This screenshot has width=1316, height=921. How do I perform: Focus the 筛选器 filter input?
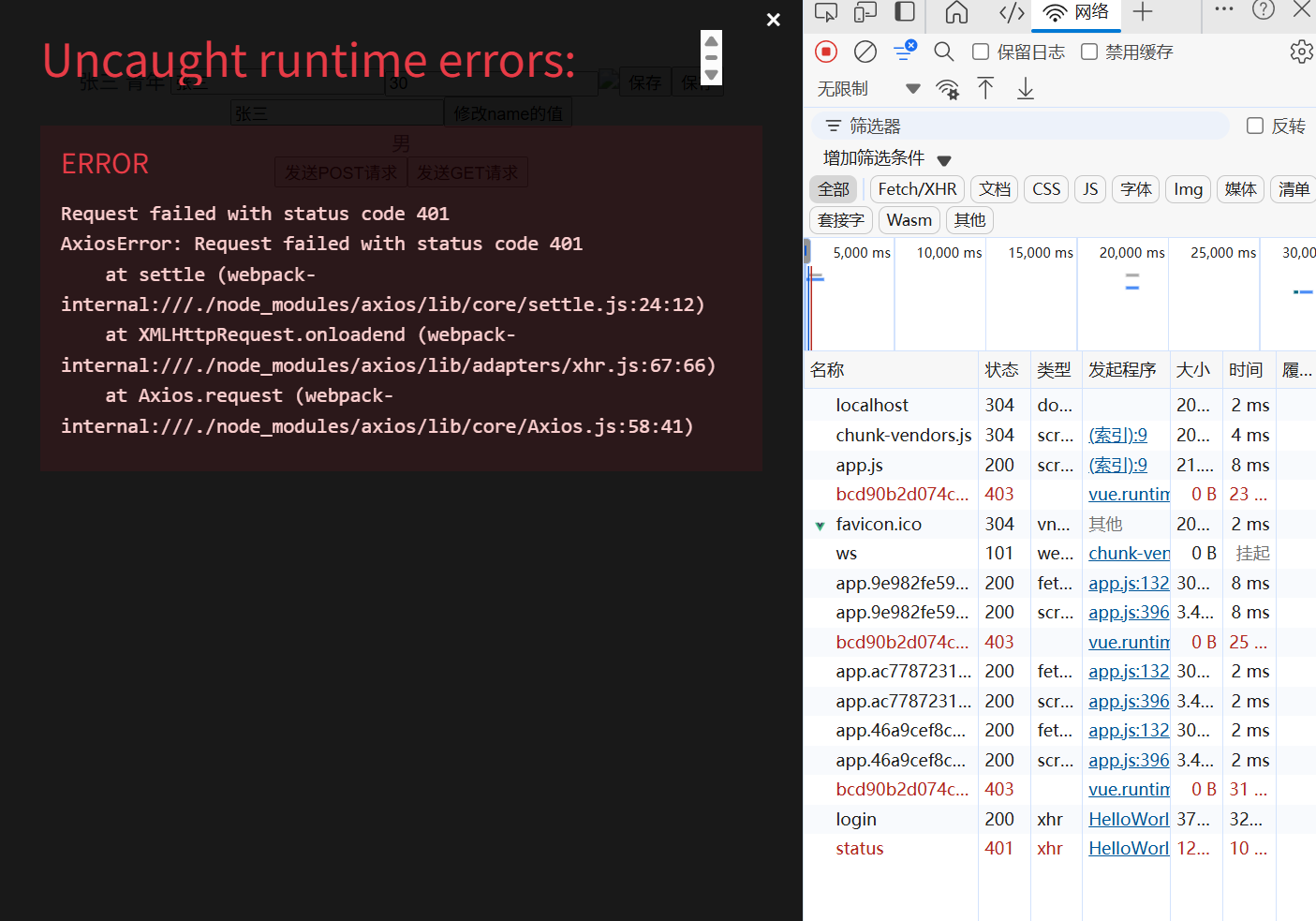pos(1021,126)
